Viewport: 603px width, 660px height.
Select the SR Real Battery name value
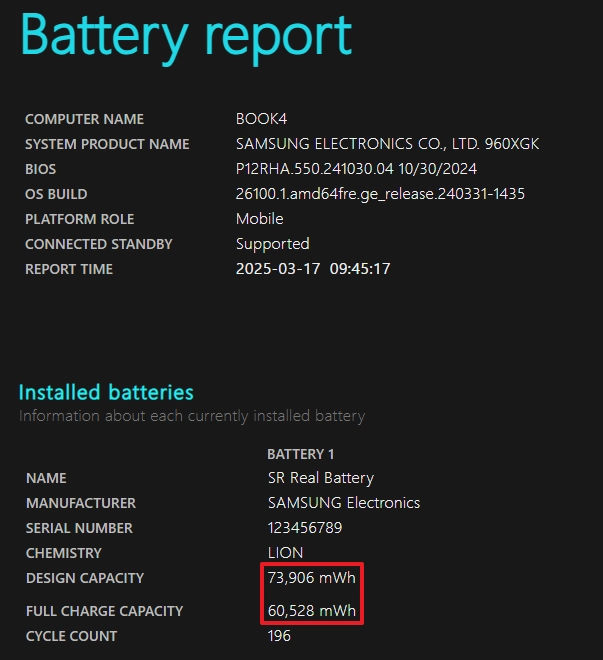point(321,478)
